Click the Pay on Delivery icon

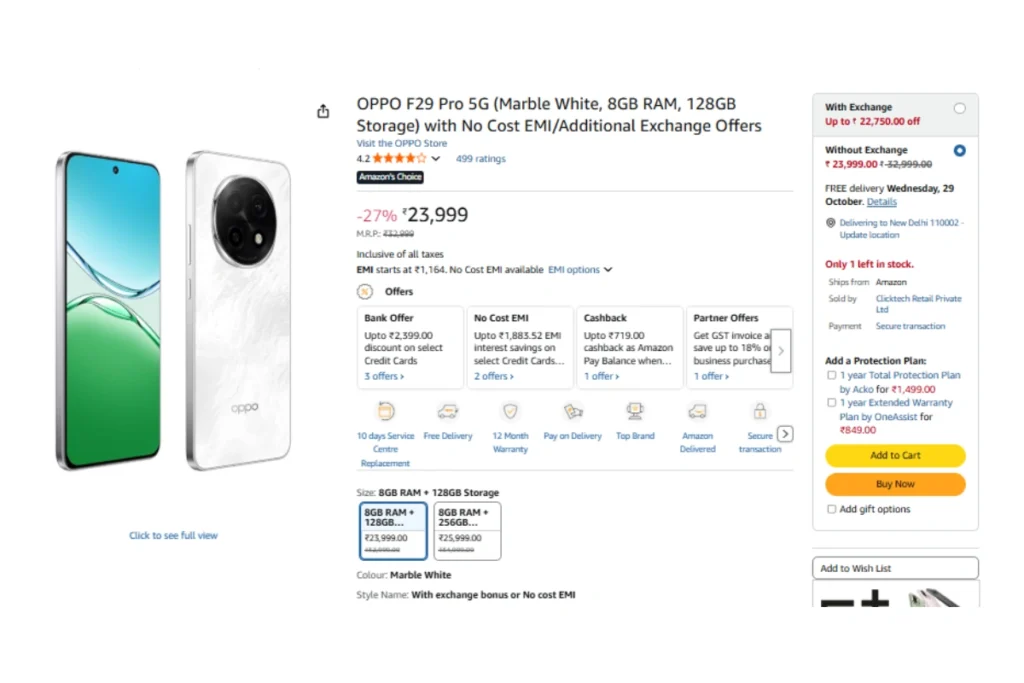pos(573,411)
